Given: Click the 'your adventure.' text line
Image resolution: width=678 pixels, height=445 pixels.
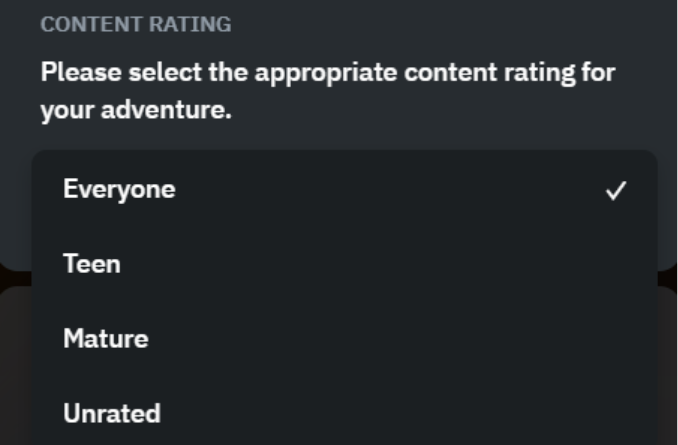Looking at the screenshot, I should [x=136, y=110].
